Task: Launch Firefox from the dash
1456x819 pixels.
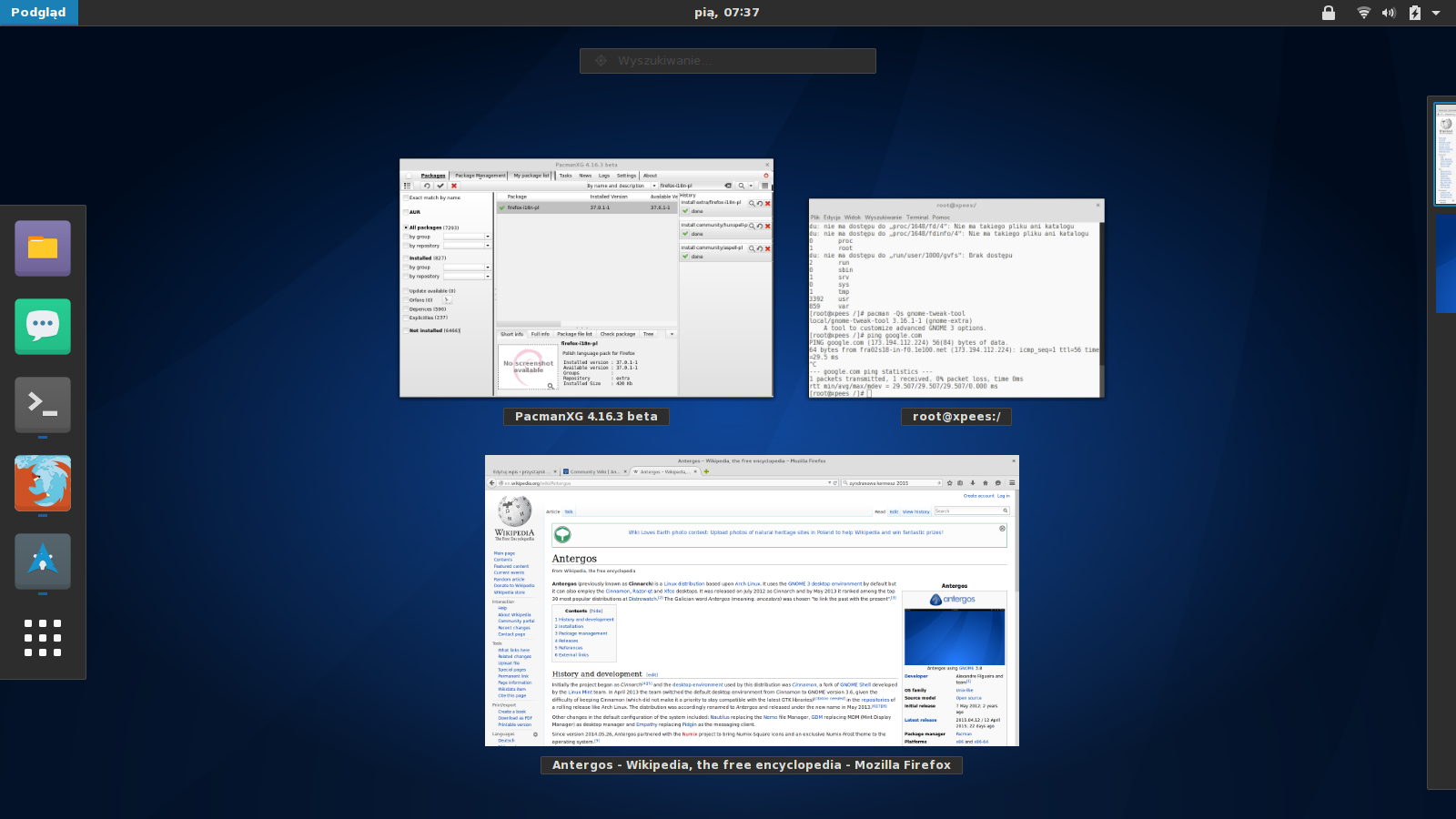Action: [x=43, y=483]
